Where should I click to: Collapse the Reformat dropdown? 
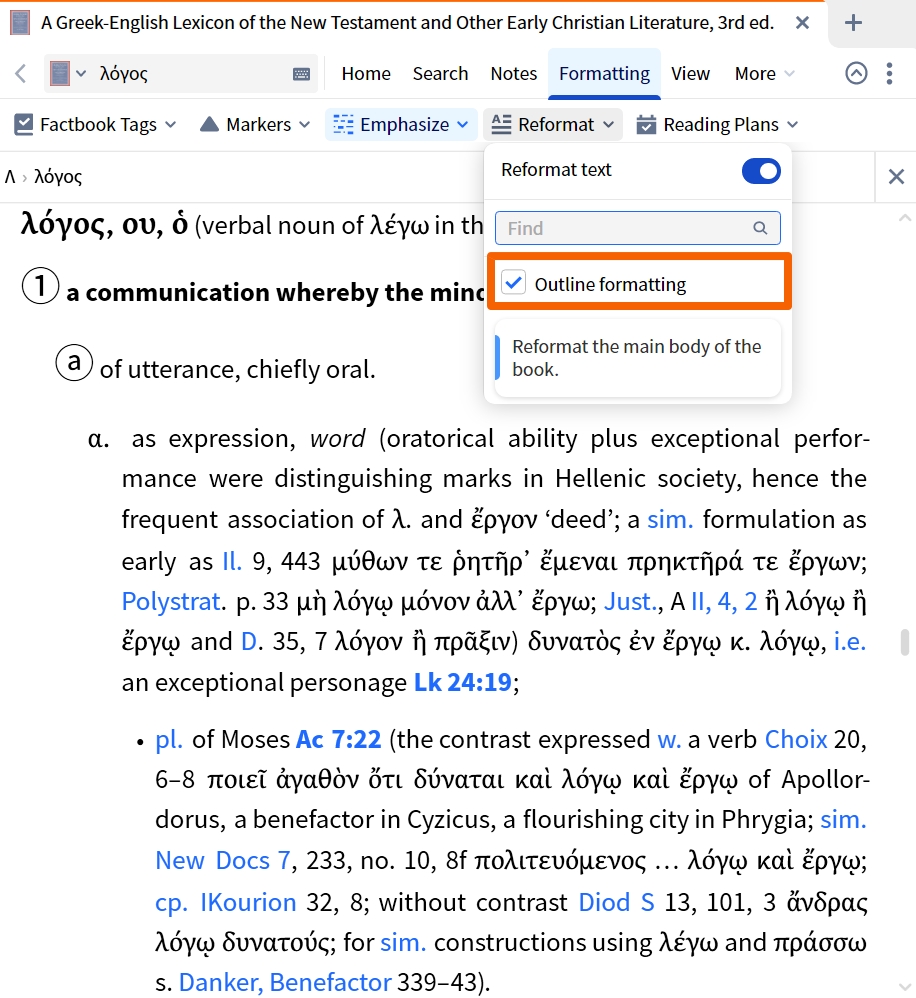pos(609,125)
